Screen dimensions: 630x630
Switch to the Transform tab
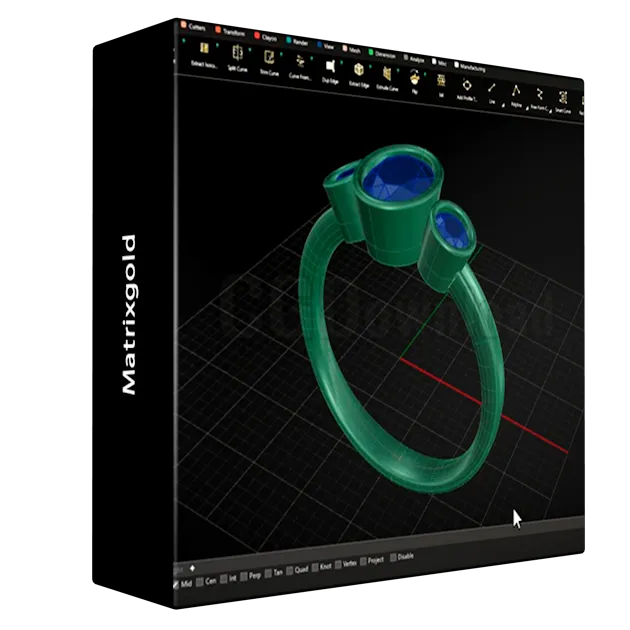tap(230, 31)
